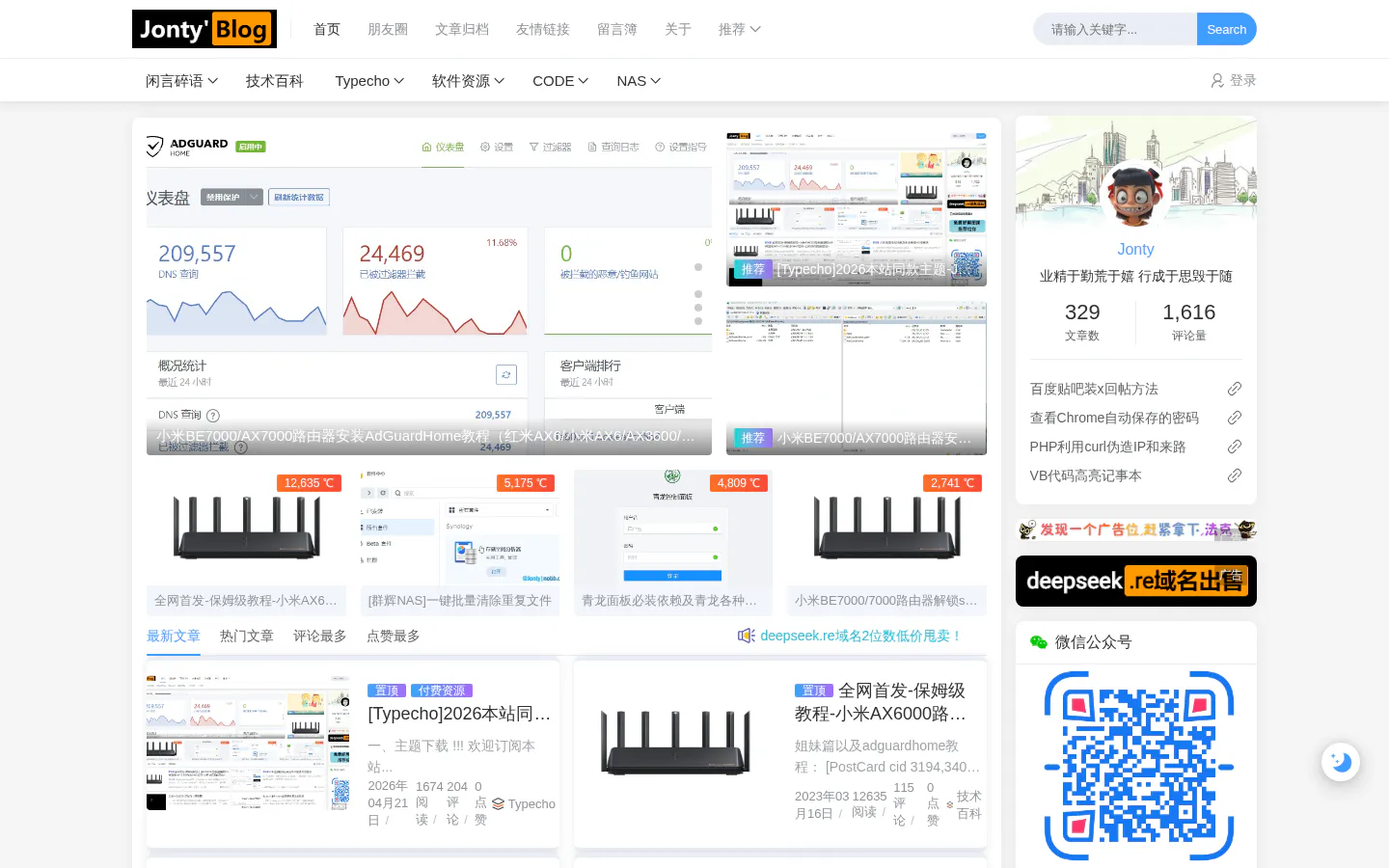Expand the Typecho menu
Screen dimensions: 1389x868
(369, 81)
